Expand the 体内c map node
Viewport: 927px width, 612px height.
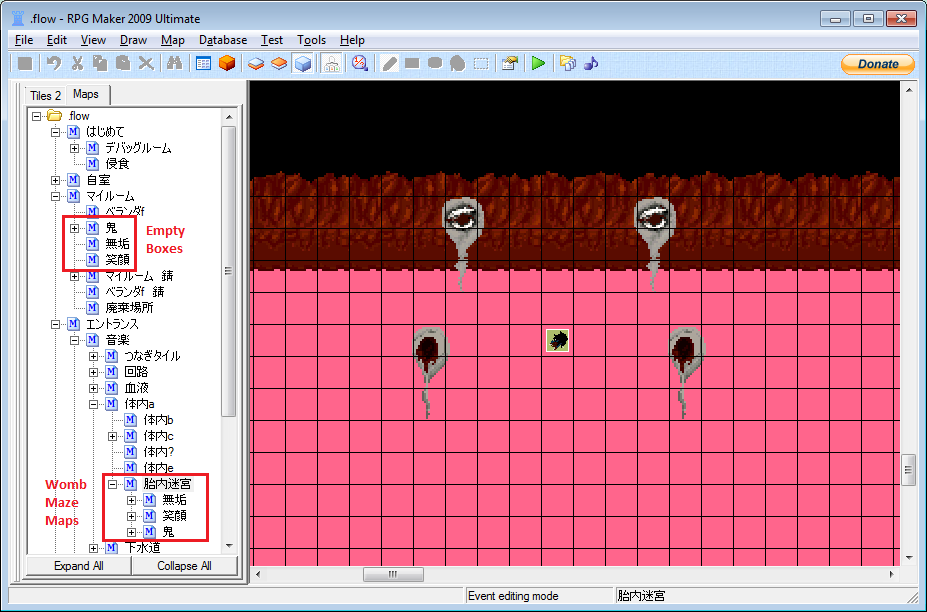point(112,436)
